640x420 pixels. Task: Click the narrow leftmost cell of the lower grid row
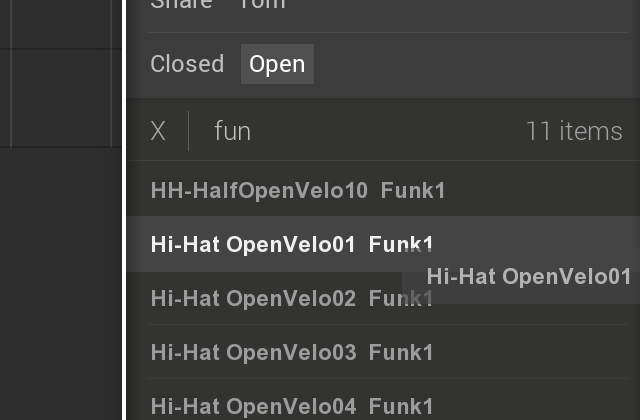click(x=5, y=98)
